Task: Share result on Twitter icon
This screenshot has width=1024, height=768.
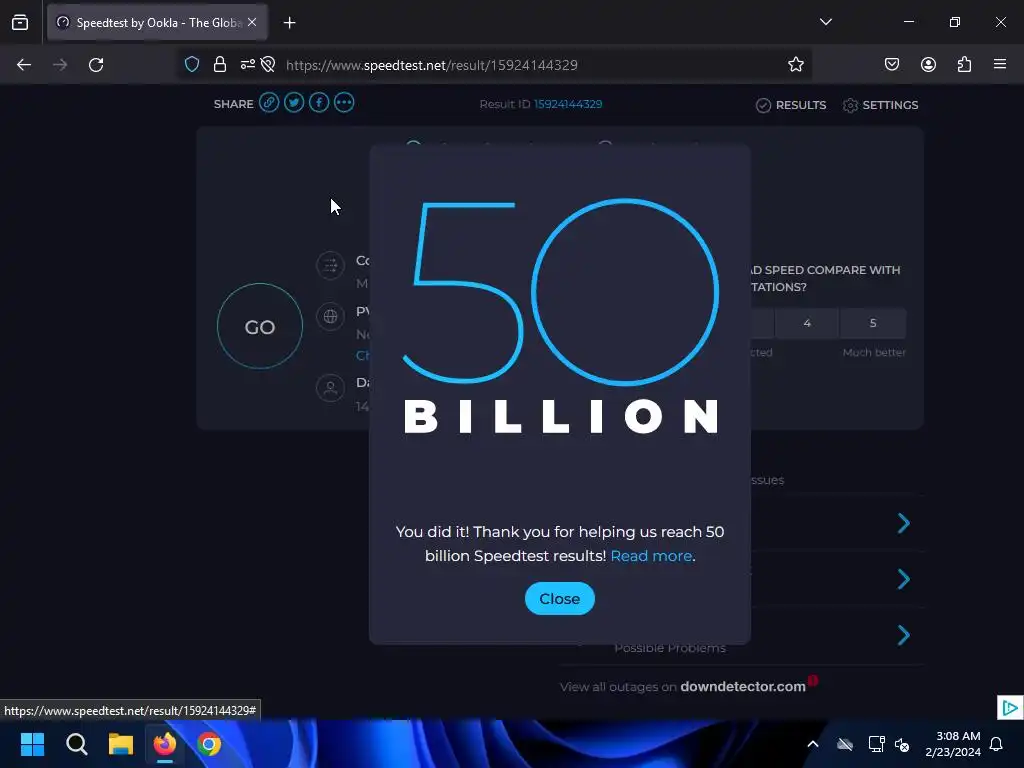Action: pos(294,103)
